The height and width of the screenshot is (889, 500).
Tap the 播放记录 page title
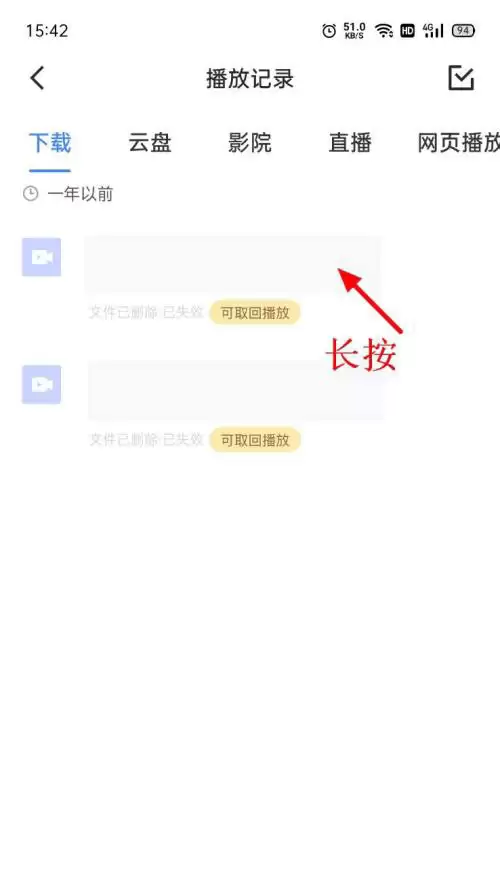[250, 79]
